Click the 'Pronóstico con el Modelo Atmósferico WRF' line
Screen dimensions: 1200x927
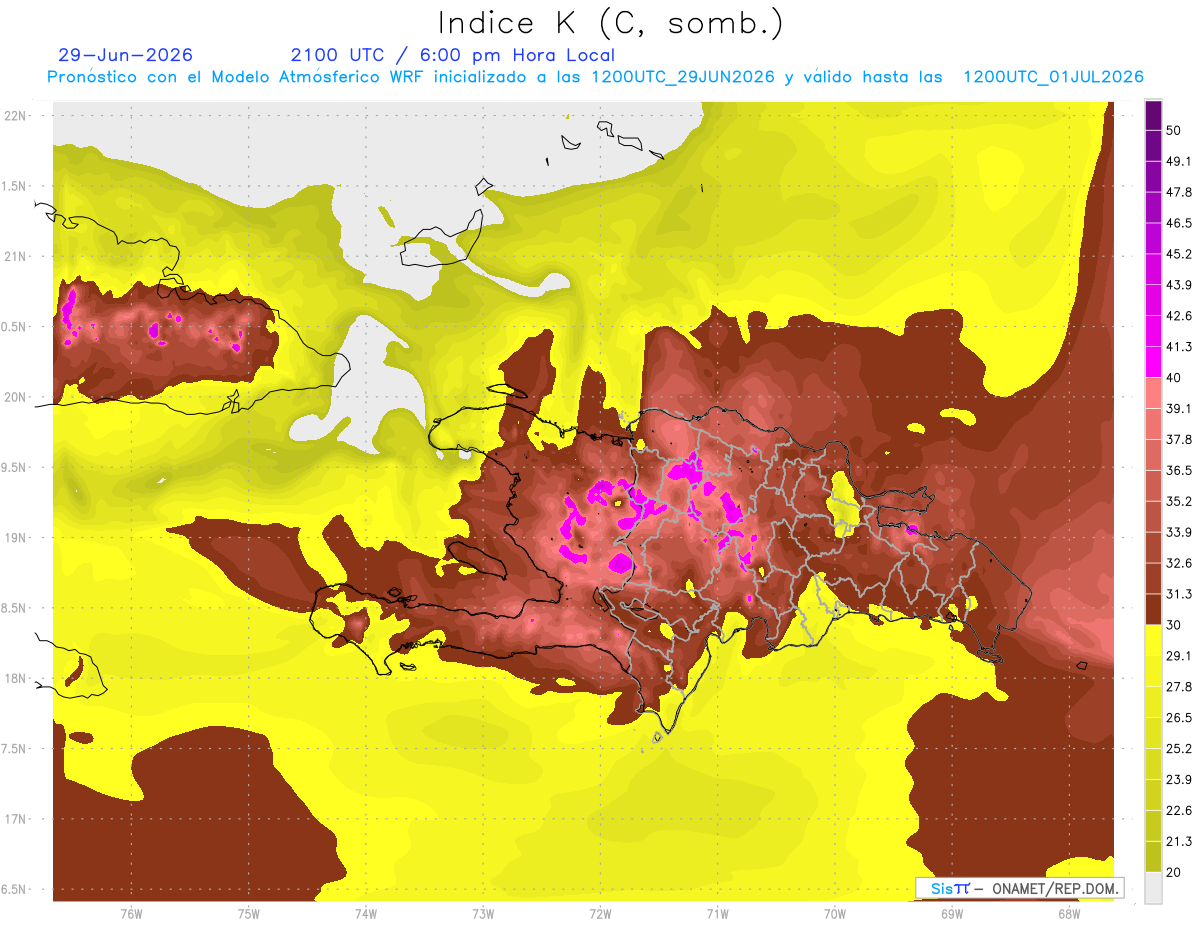pos(595,77)
